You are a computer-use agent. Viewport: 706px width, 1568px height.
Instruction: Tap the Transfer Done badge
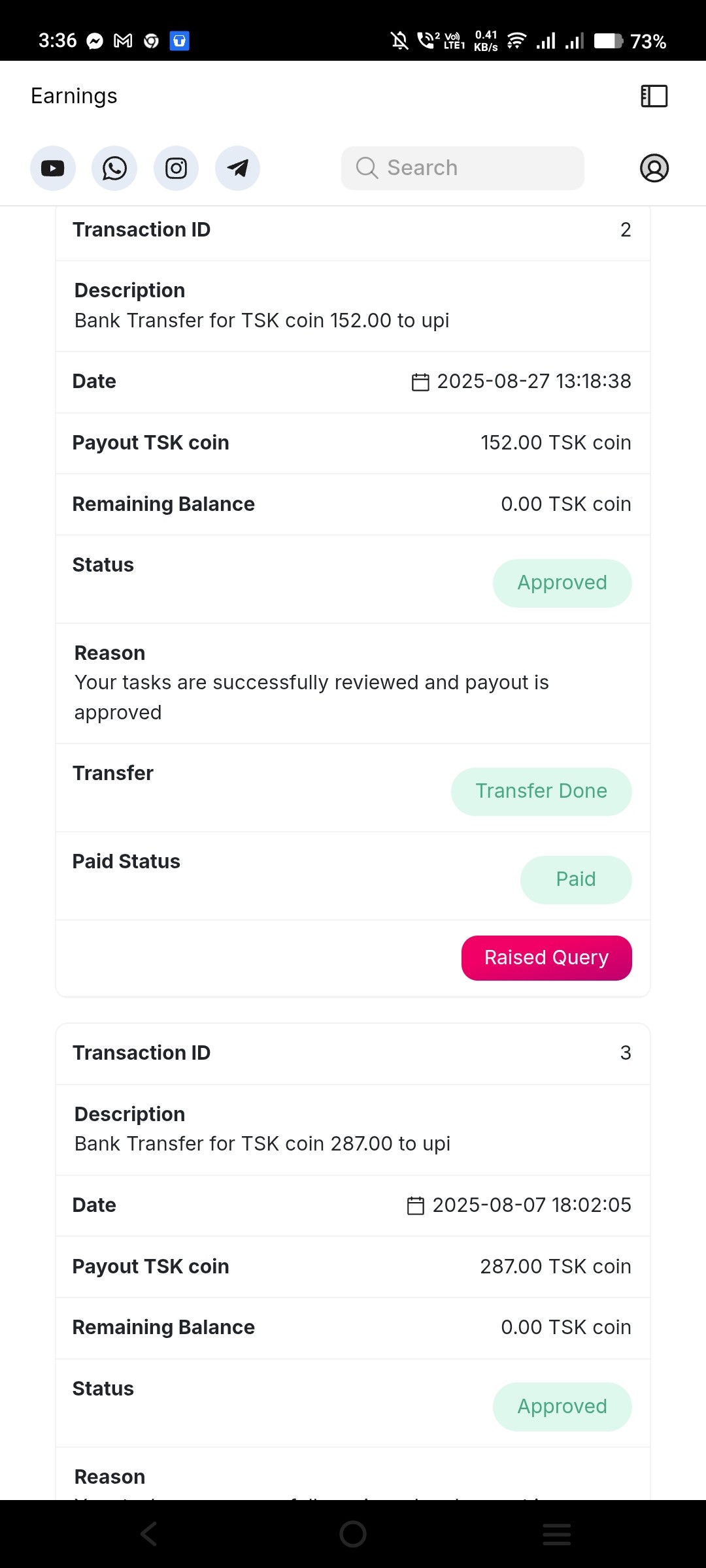tap(541, 791)
